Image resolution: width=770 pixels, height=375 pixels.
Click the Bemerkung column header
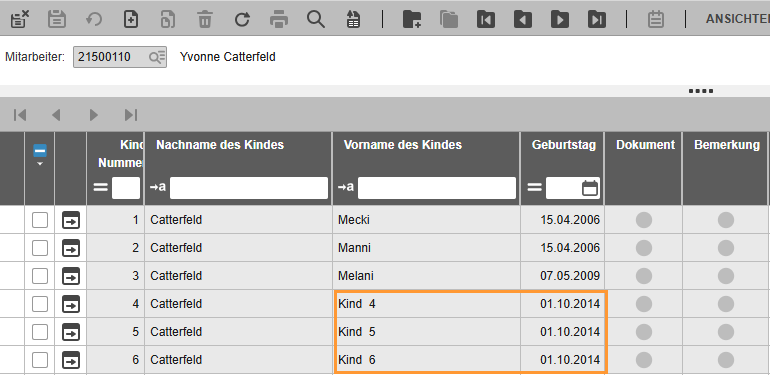(x=727, y=145)
